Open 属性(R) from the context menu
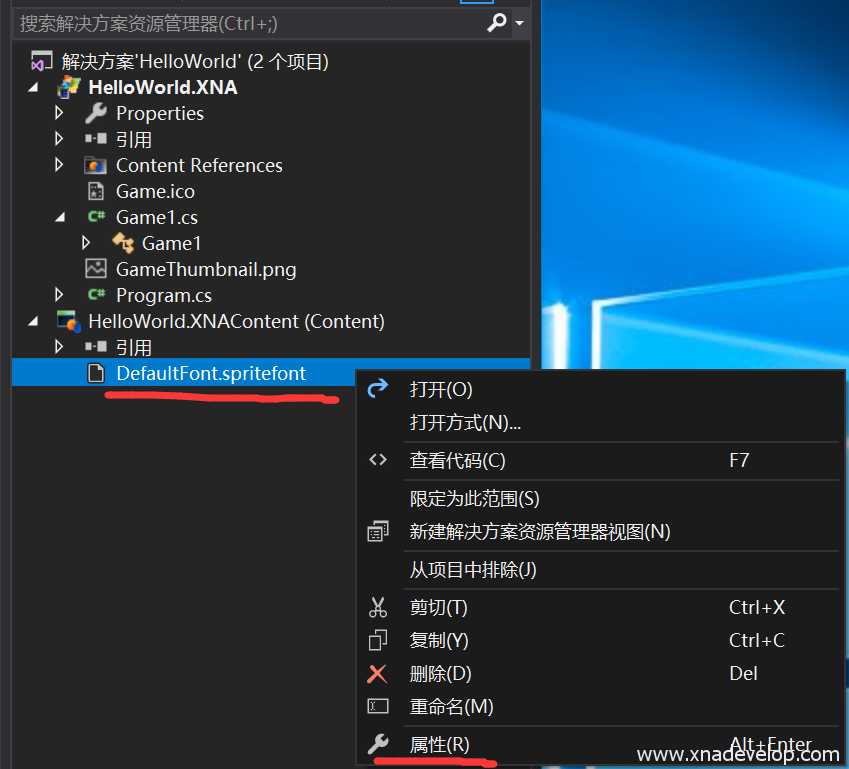The width and height of the screenshot is (849, 769). tap(439, 744)
